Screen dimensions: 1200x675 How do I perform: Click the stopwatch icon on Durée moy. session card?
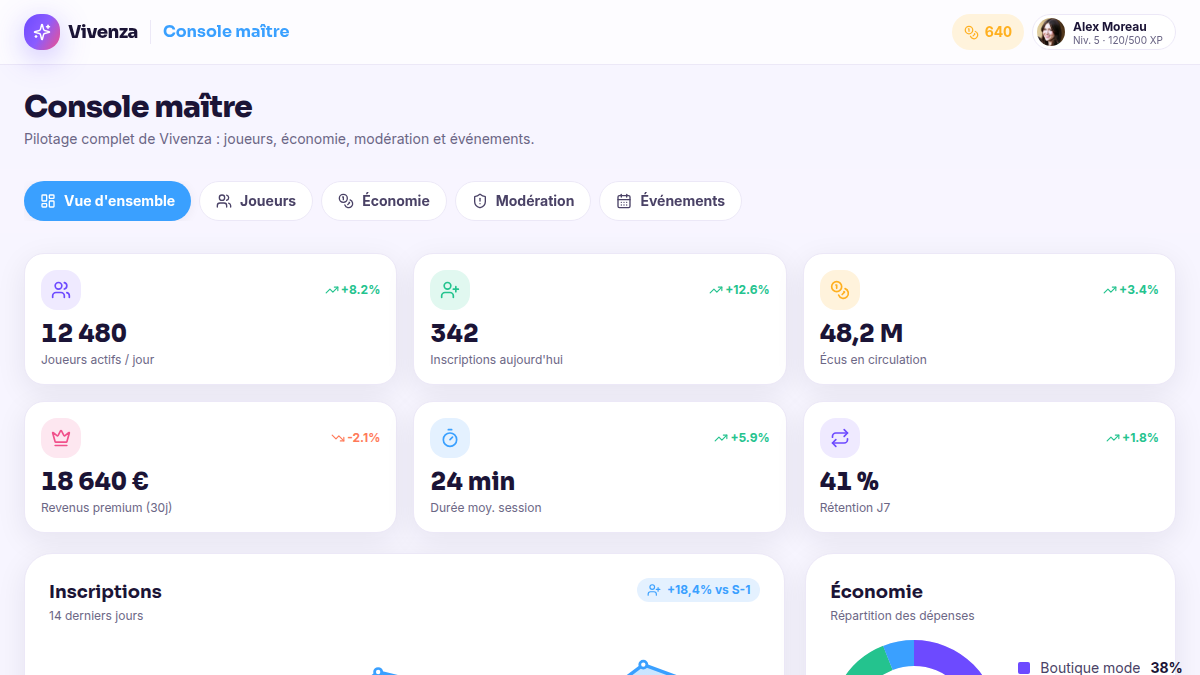[450, 438]
